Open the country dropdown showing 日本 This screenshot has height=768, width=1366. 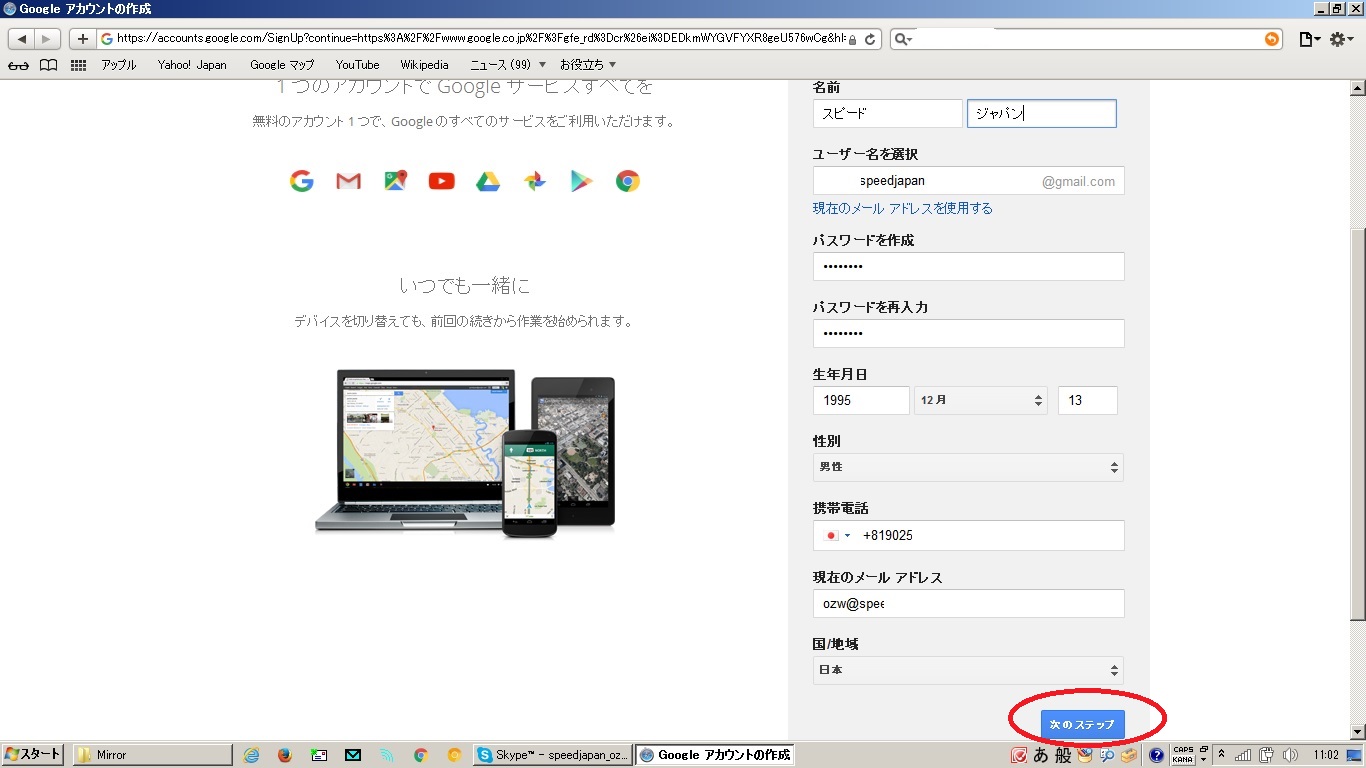(x=968, y=670)
